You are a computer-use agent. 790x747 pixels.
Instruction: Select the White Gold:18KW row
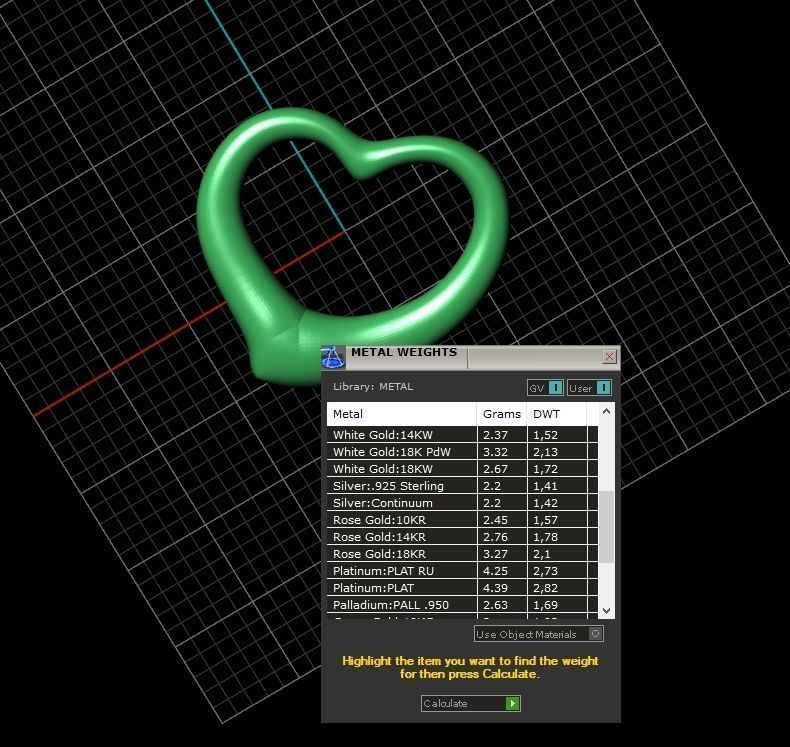pos(463,469)
